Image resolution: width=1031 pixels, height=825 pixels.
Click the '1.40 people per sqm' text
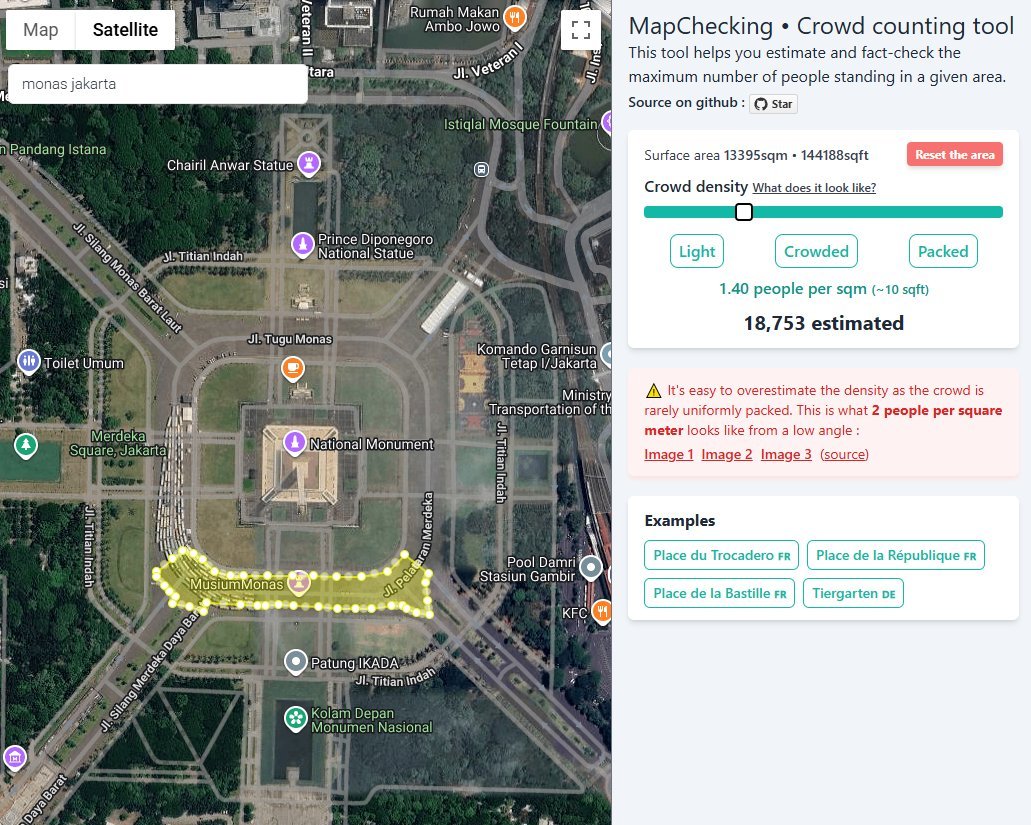coord(792,289)
